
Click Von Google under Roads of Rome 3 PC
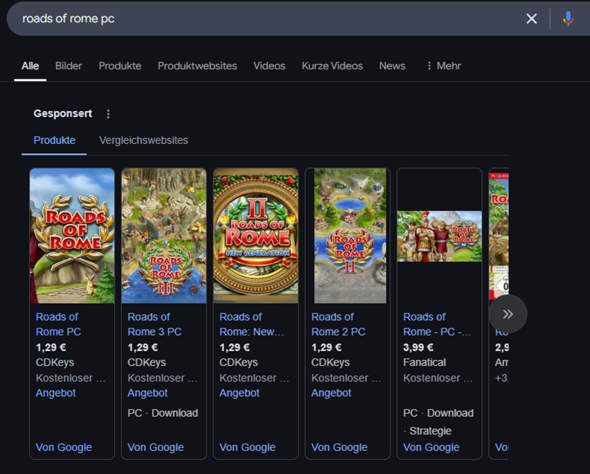[155, 447]
